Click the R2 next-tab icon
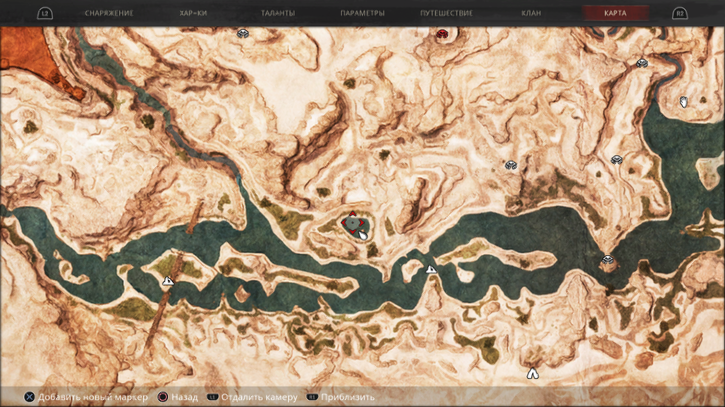 [x=680, y=13]
